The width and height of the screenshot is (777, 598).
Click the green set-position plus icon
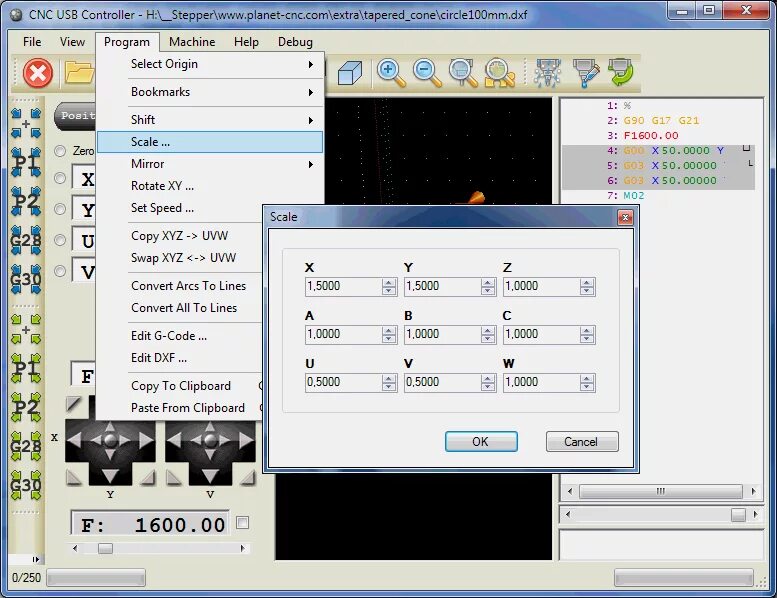26,329
